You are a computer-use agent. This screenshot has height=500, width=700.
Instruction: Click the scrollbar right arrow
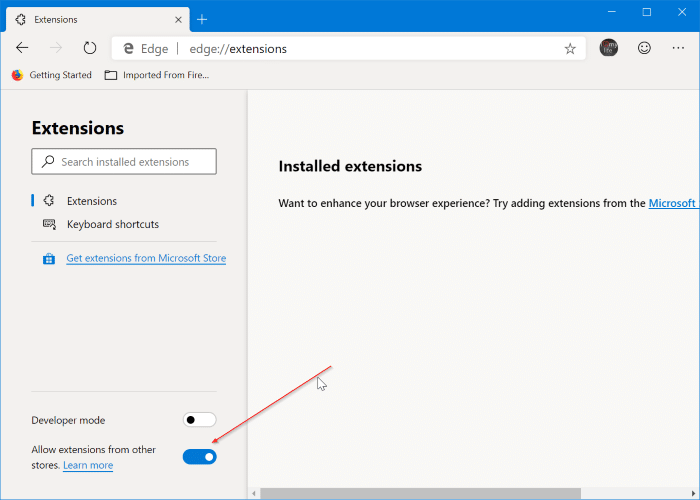[693, 493]
